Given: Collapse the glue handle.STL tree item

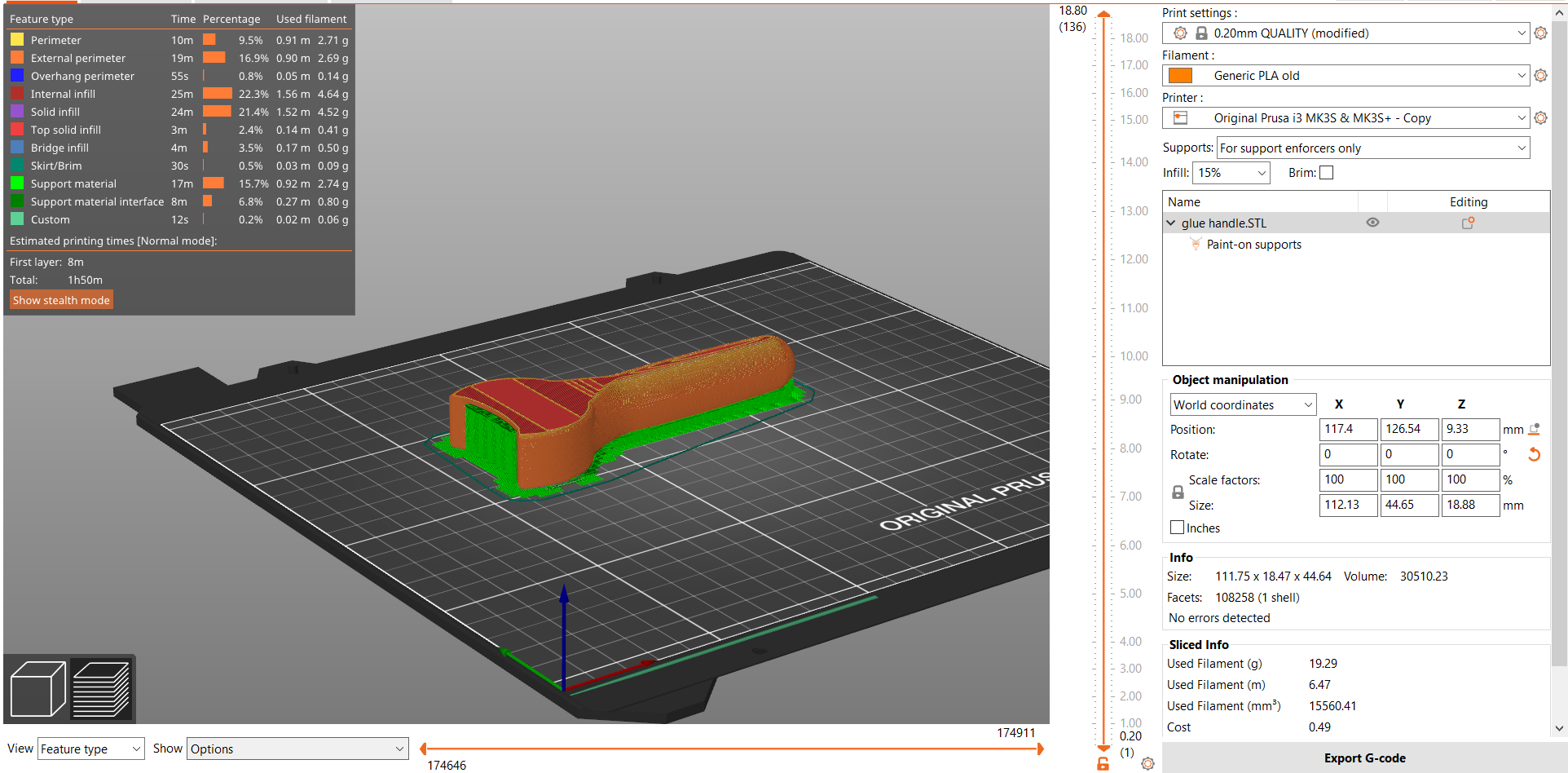Looking at the screenshot, I should tap(1171, 223).
